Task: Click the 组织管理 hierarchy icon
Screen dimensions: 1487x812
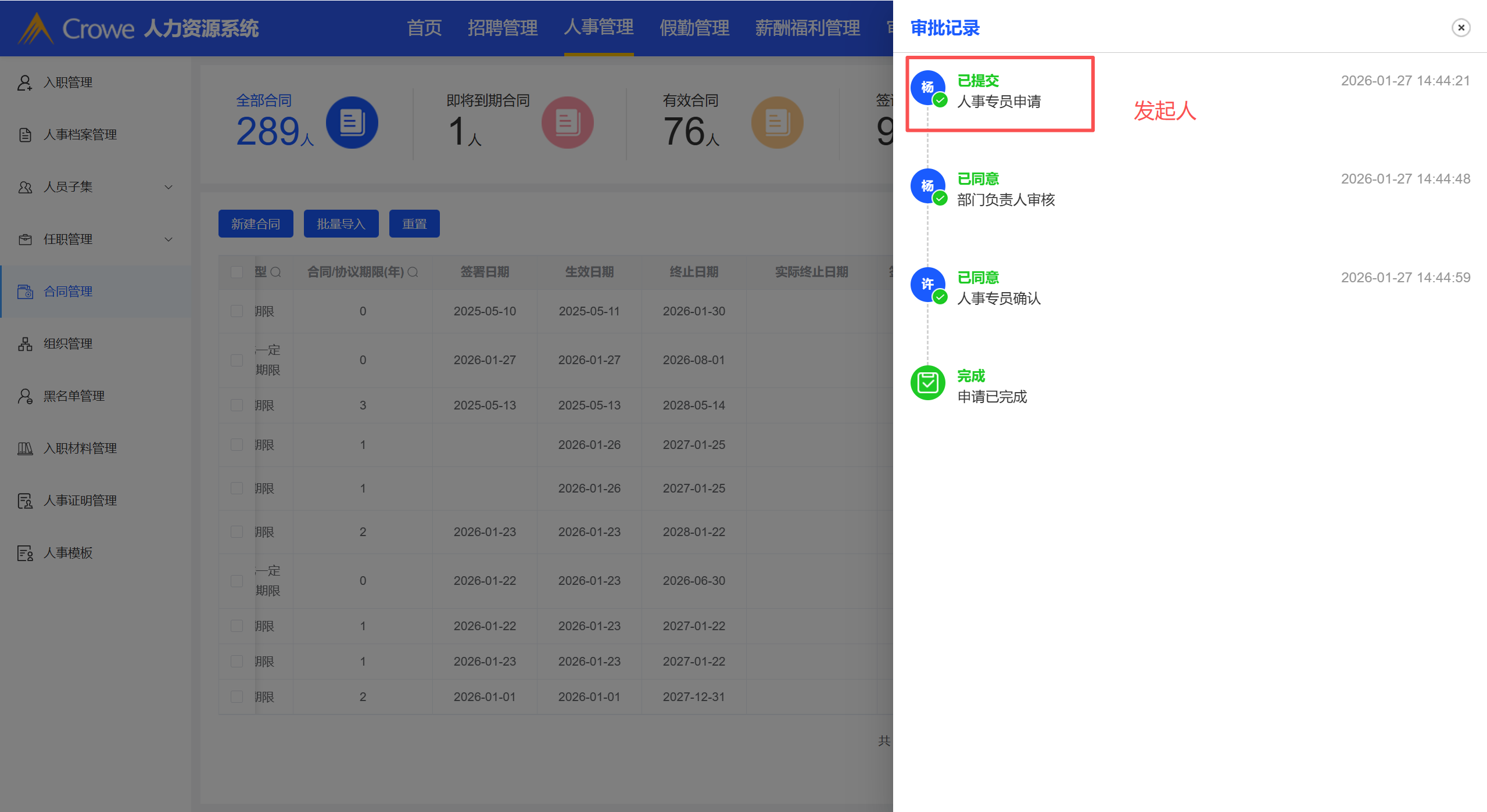Action: click(x=24, y=344)
